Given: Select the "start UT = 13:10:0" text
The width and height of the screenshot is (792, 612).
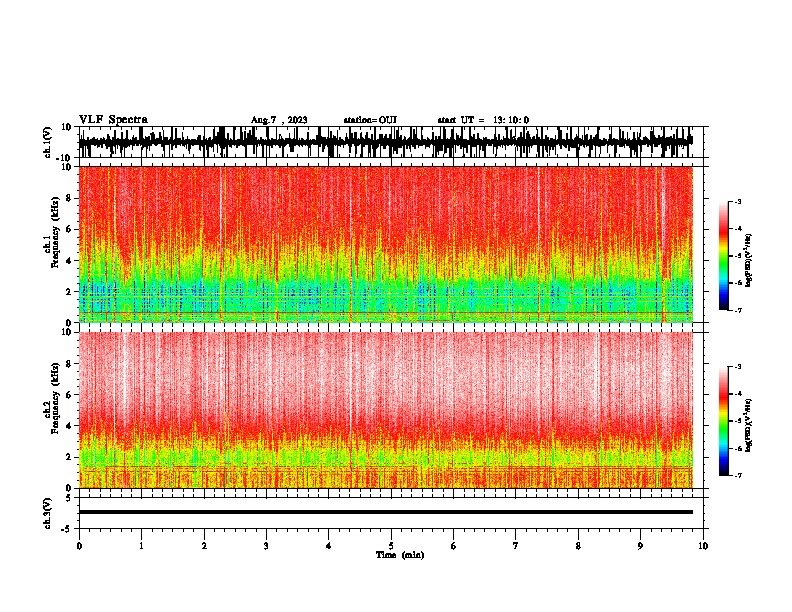Looking at the screenshot, I should click(483, 120).
